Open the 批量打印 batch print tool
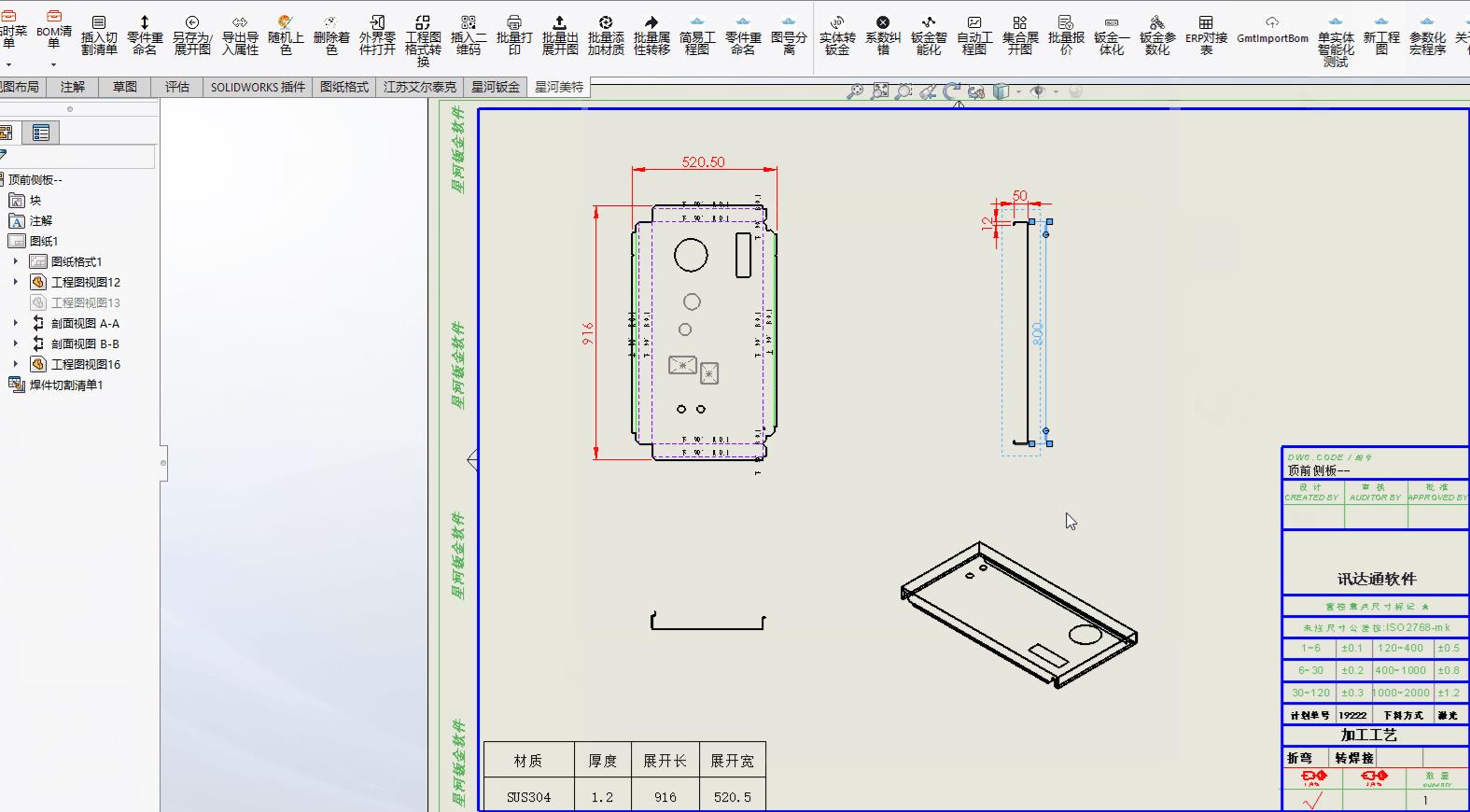The image size is (1470, 812). (514, 35)
